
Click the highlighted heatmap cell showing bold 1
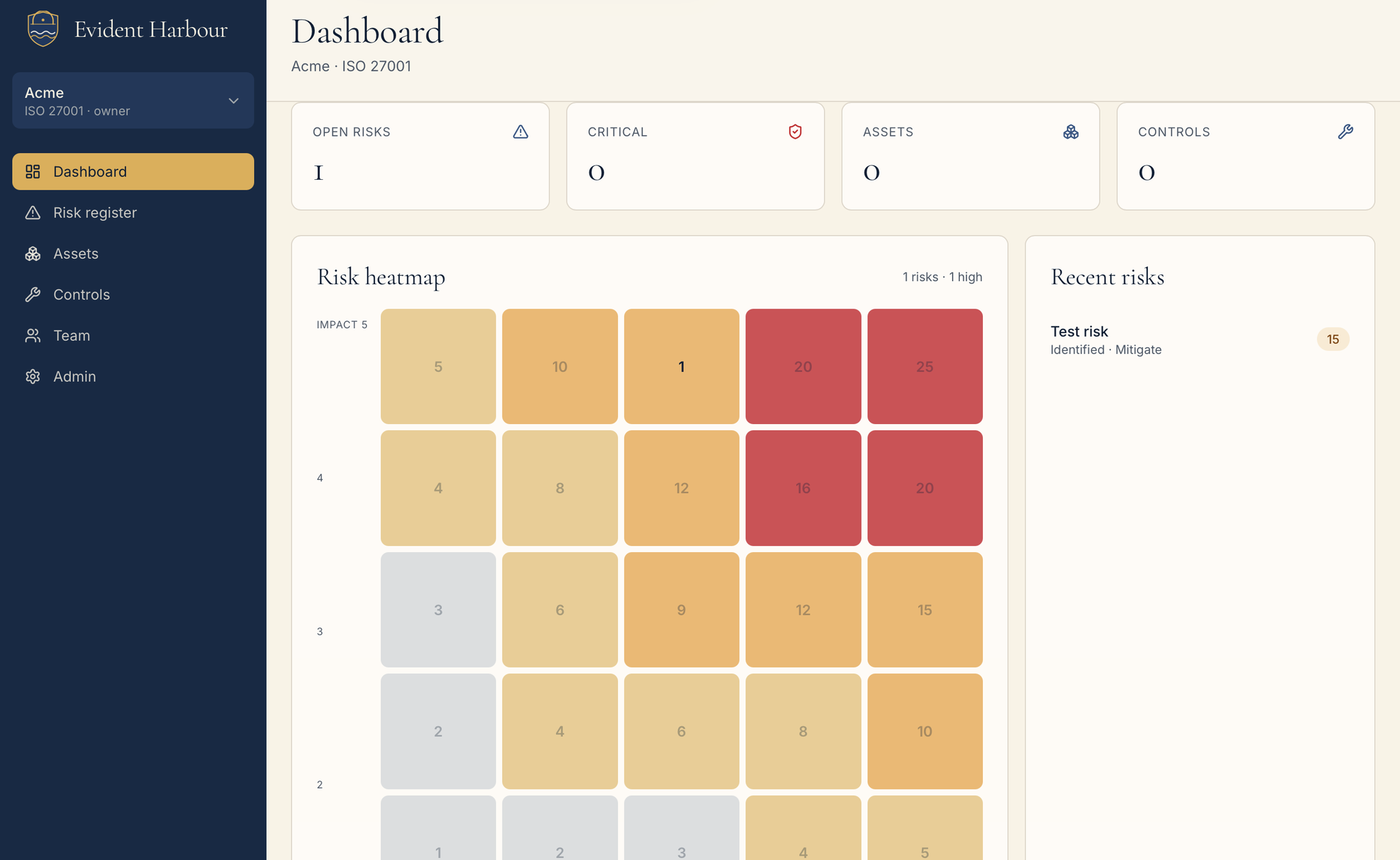click(681, 367)
